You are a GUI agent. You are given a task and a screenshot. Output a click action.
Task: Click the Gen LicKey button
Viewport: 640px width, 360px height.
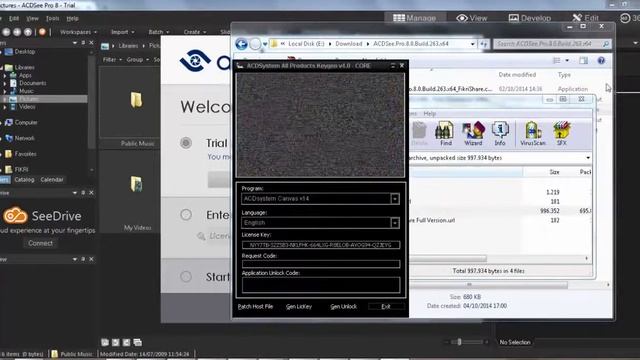pos(299,307)
